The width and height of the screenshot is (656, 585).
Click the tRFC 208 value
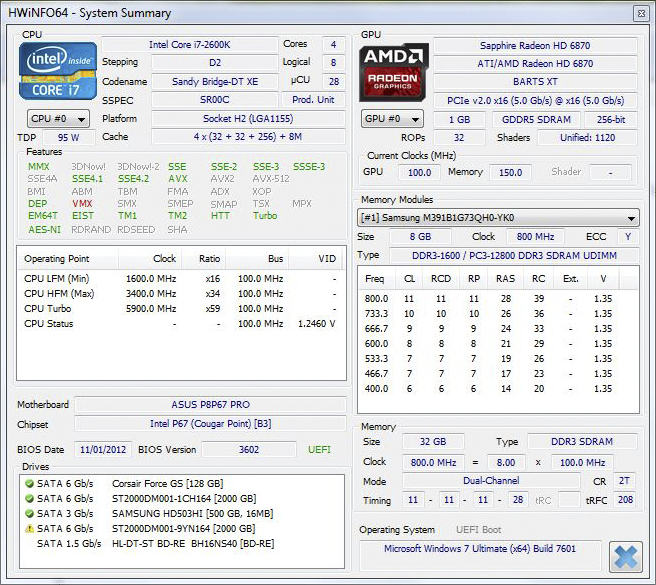click(x=625, y=500)
